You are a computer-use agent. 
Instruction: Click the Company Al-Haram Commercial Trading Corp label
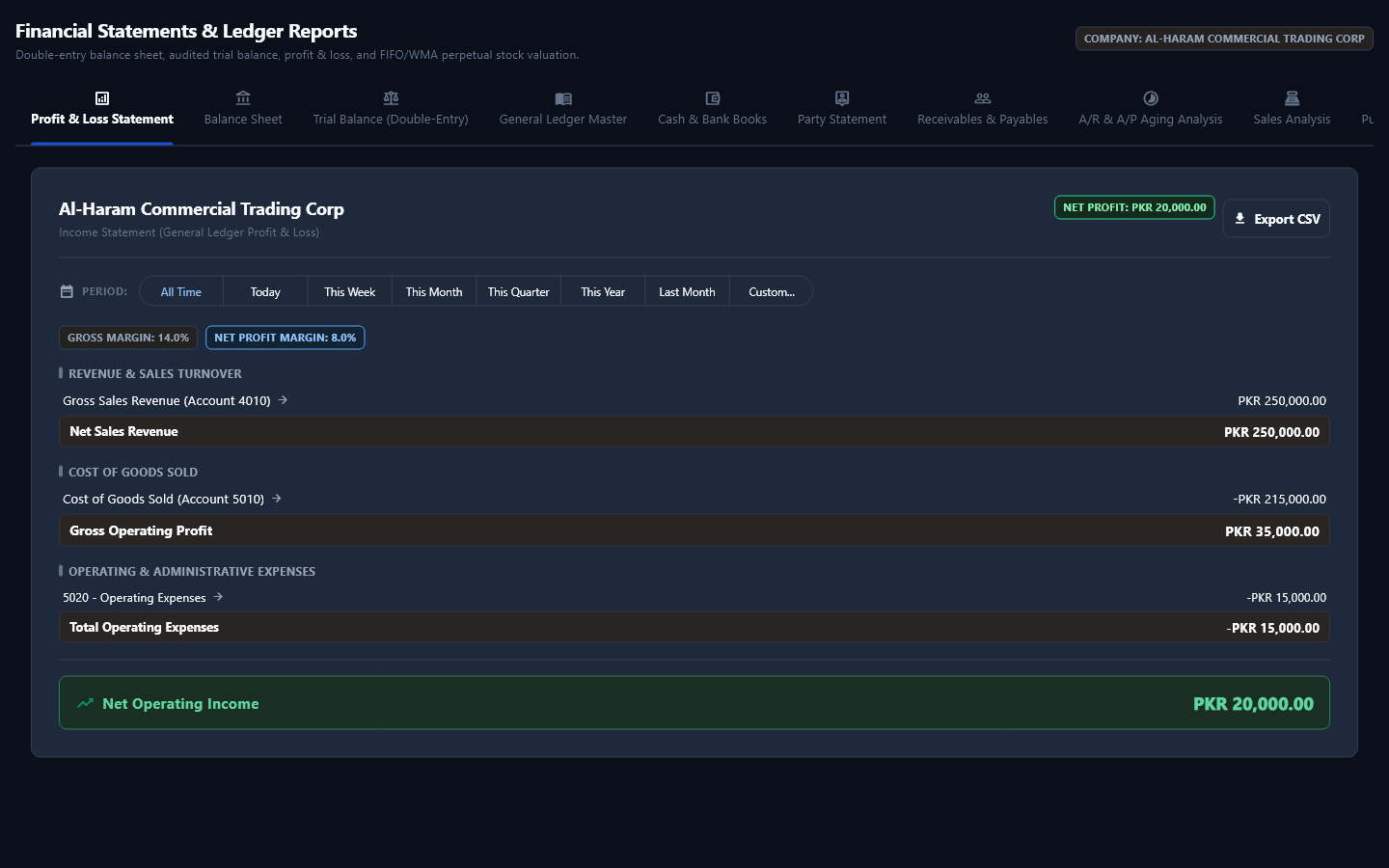click(x=1224, y=39)
